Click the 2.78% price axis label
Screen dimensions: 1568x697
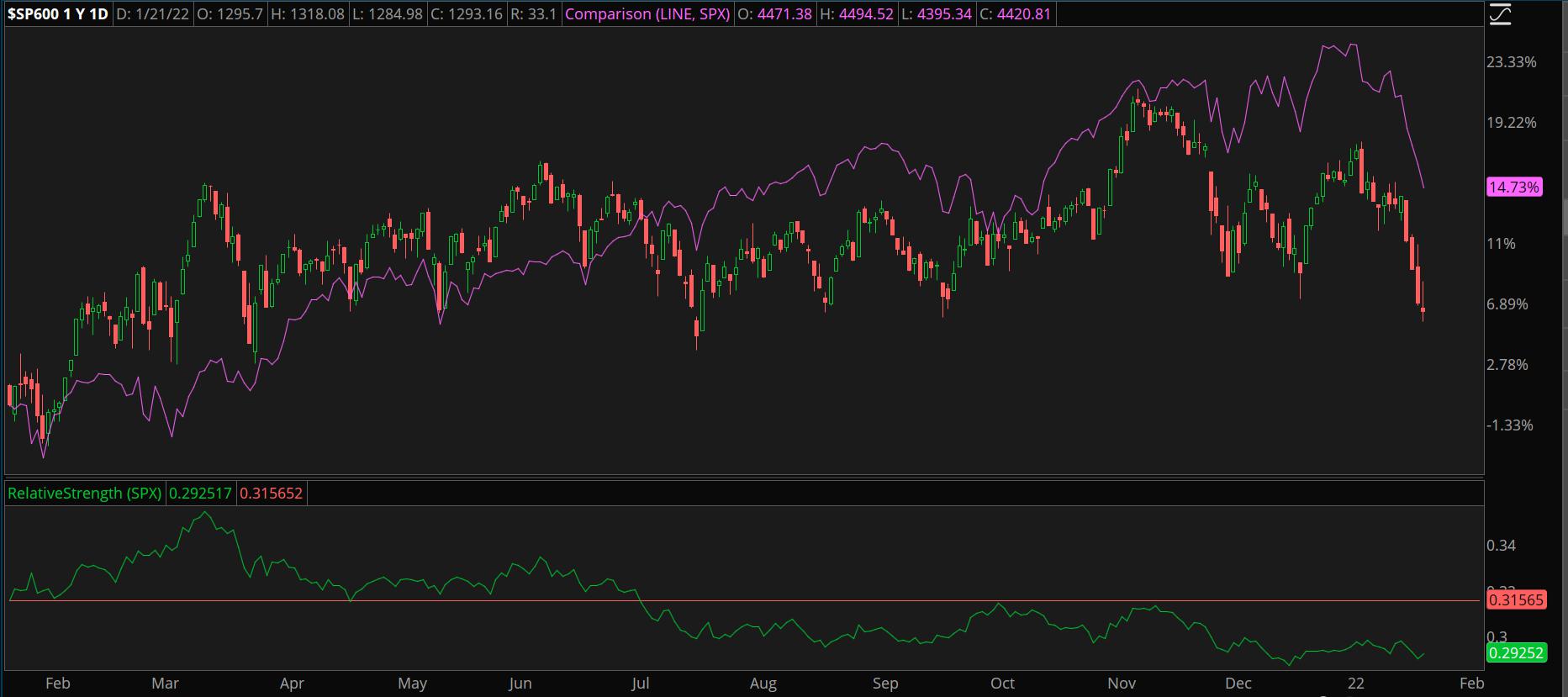coord(1507,365)
